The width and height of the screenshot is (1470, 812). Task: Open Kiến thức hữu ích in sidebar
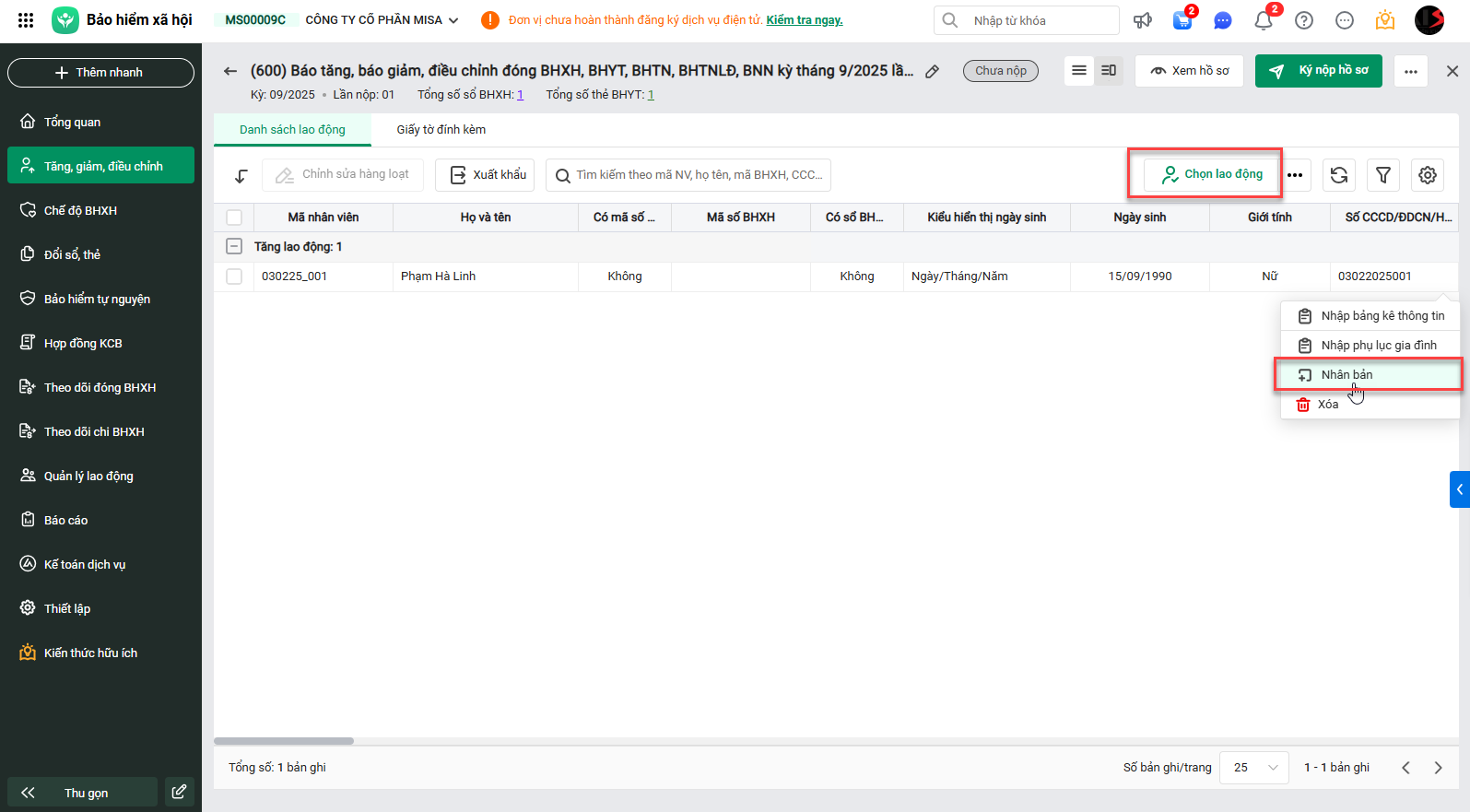tap(101, 653)
